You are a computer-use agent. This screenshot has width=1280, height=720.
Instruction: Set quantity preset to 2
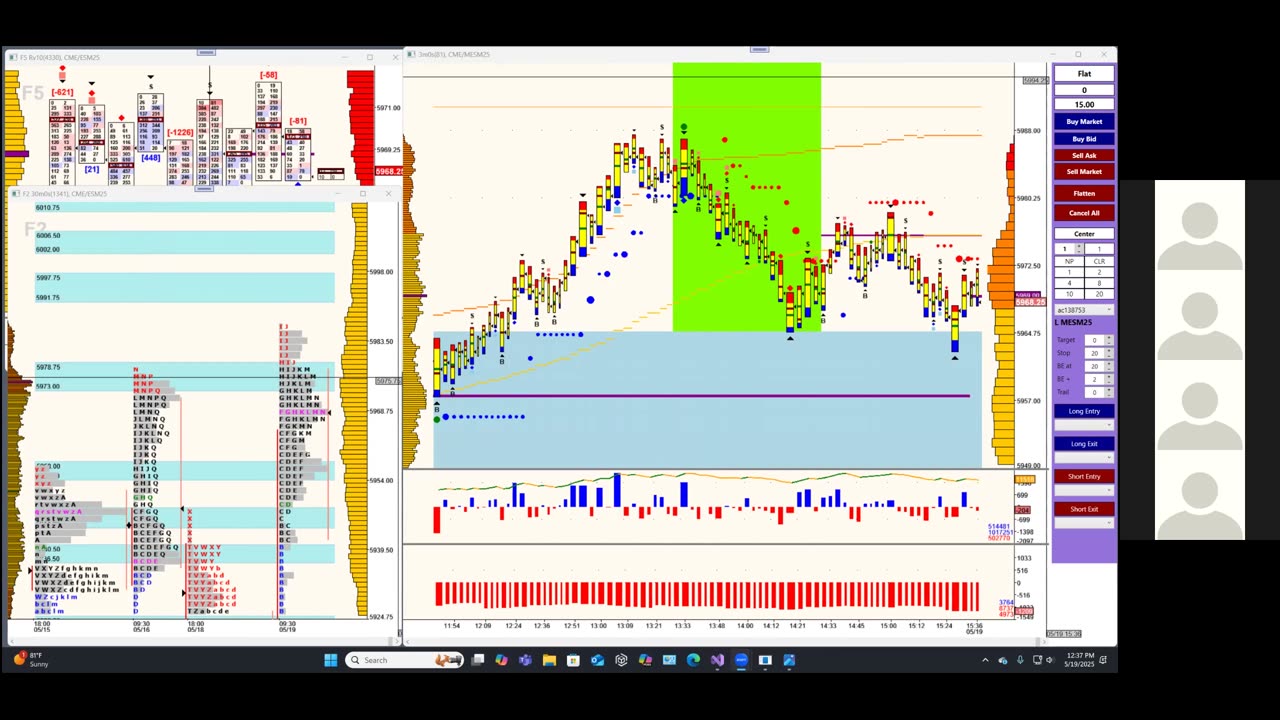1099,272
